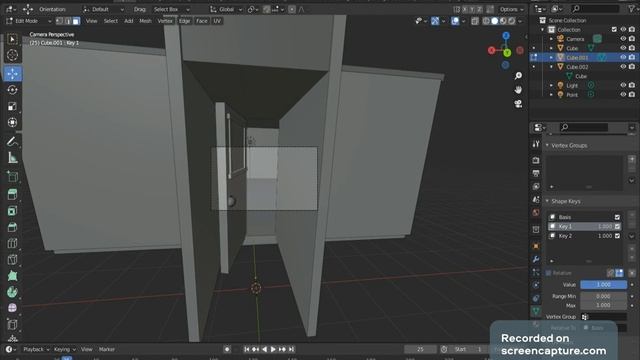The image size is (640, 360).
Task: Pick the Rotate tool
Action: tap(12, 90)
